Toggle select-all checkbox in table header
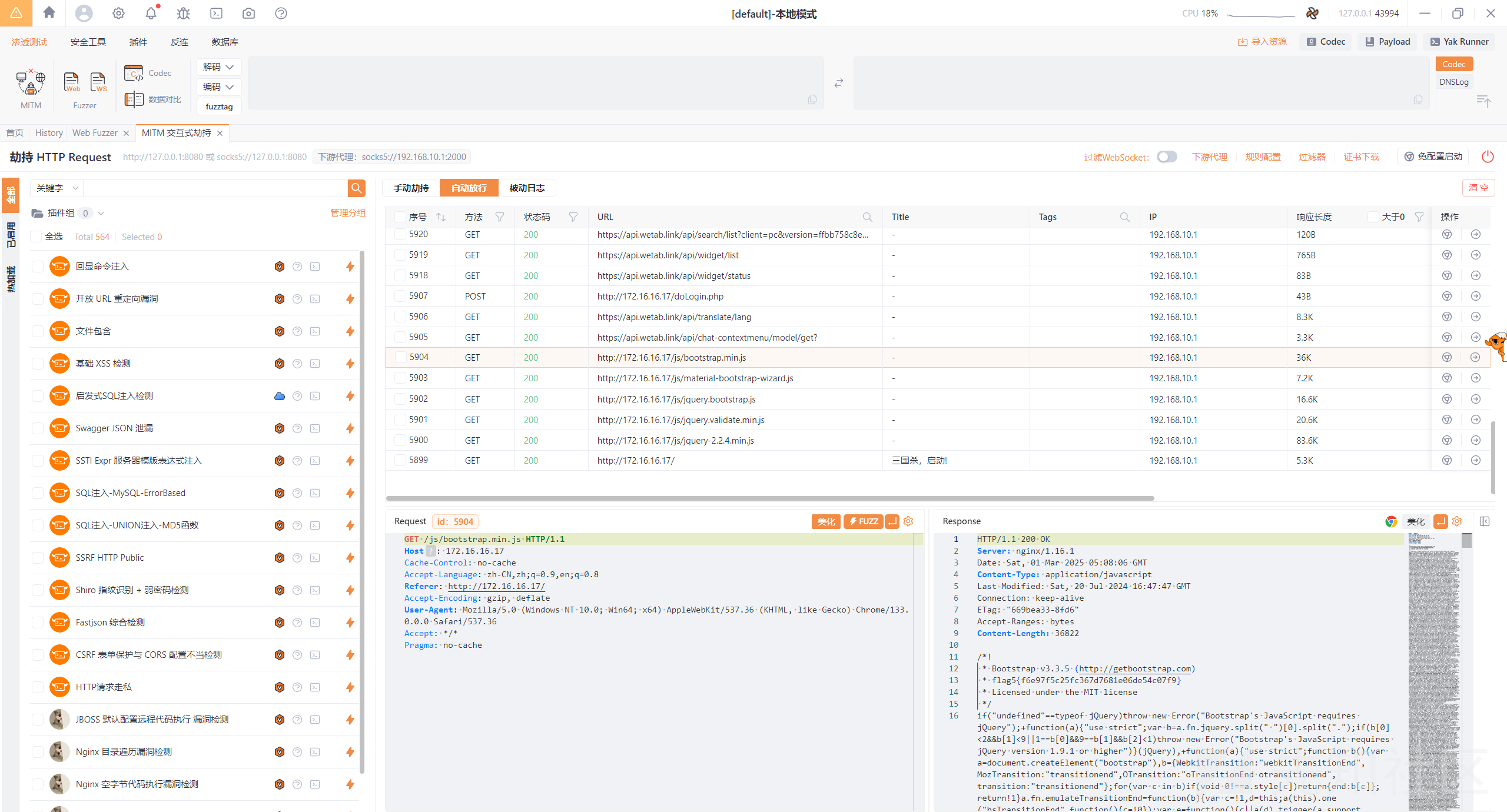This screenshot has width=1507, height=812. pos(400,217)
